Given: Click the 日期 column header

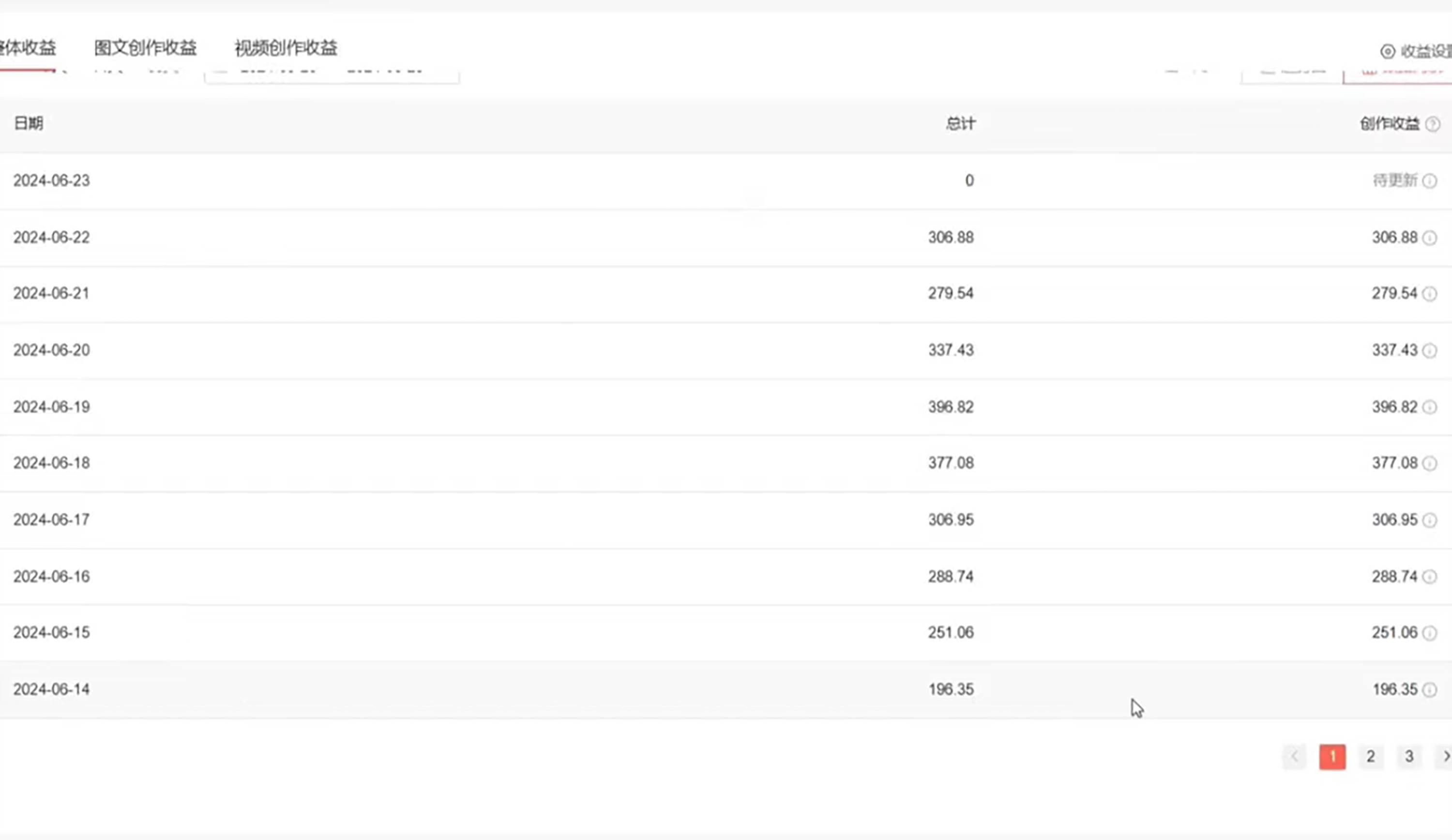Looking at the screenshot, I should click(28, 123).
